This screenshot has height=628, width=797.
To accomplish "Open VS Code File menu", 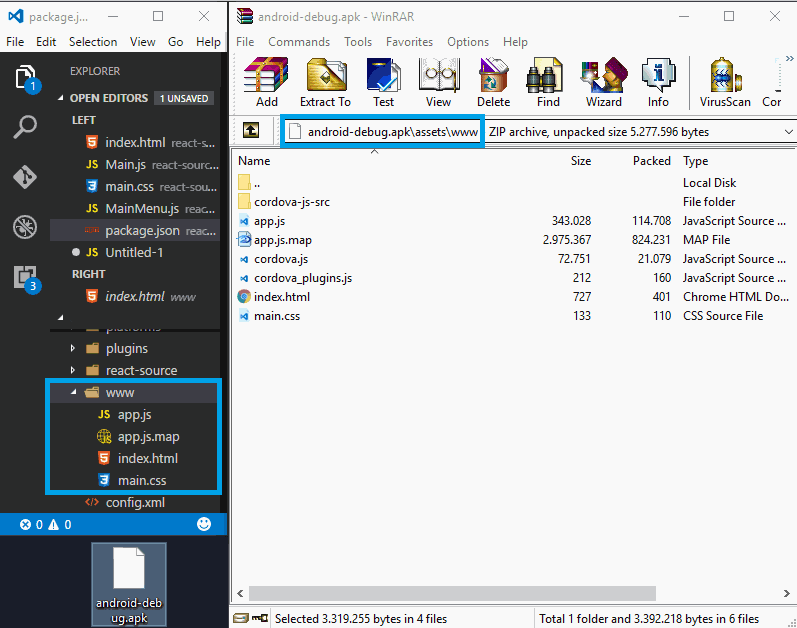I will coord(15,42).
